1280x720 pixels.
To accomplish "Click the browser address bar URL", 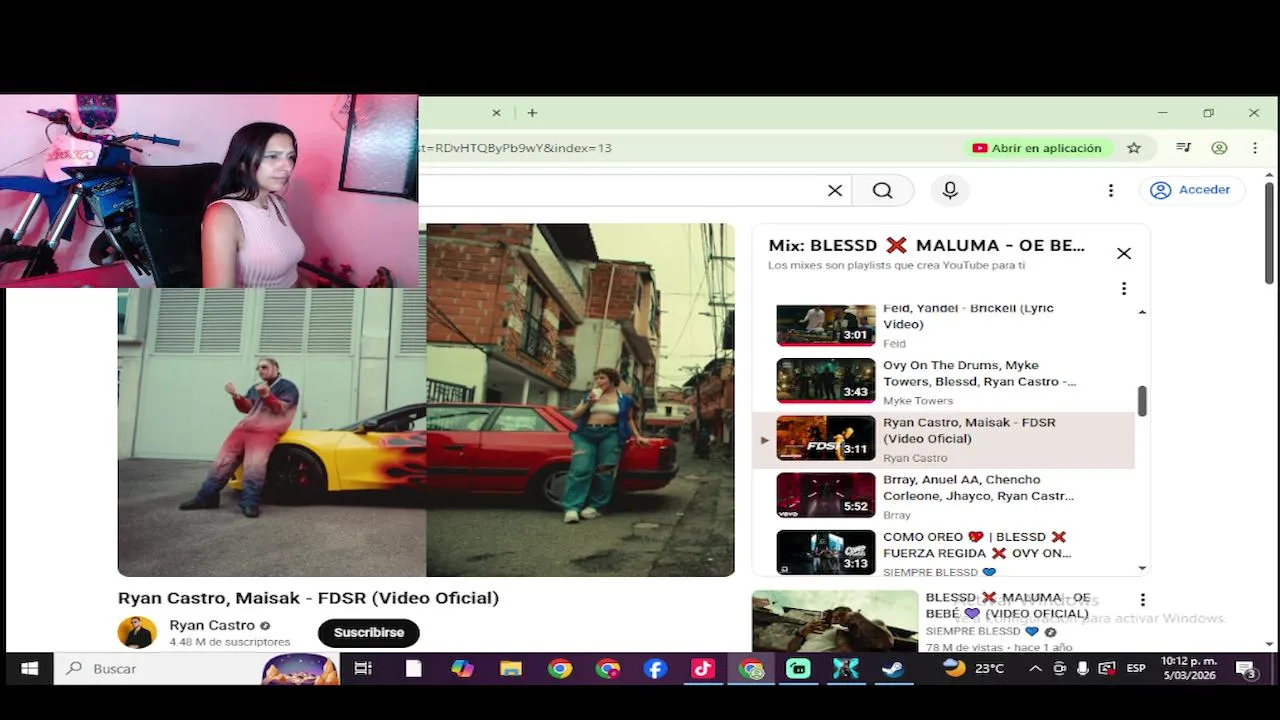I will point(516,148).
